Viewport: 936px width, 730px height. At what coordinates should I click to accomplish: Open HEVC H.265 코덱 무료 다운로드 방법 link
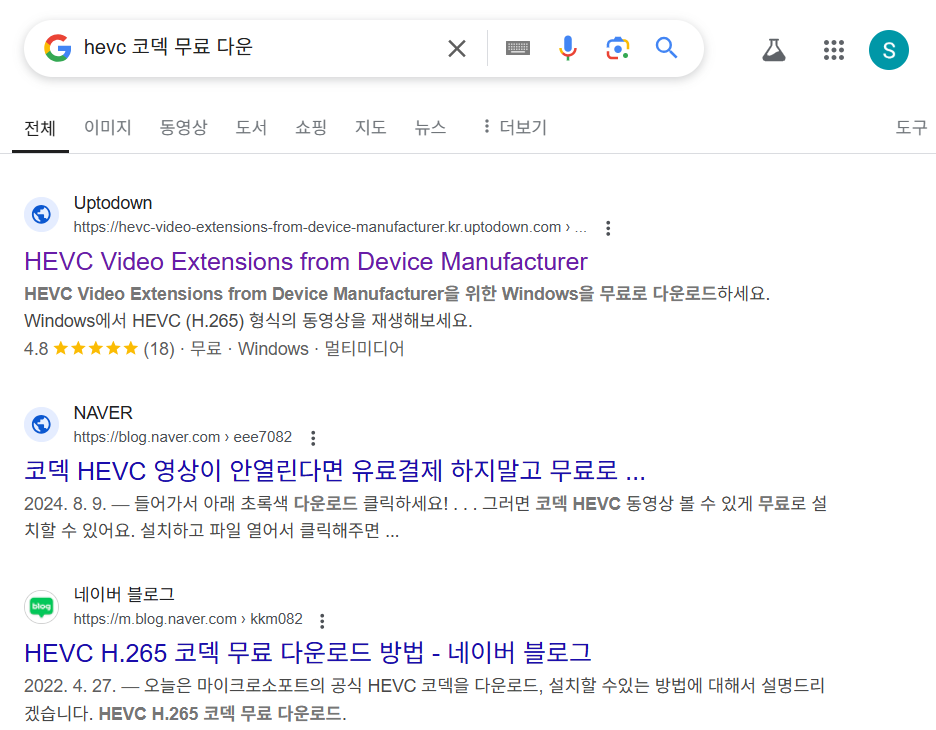pyautogui.click(x=307, y=653)
